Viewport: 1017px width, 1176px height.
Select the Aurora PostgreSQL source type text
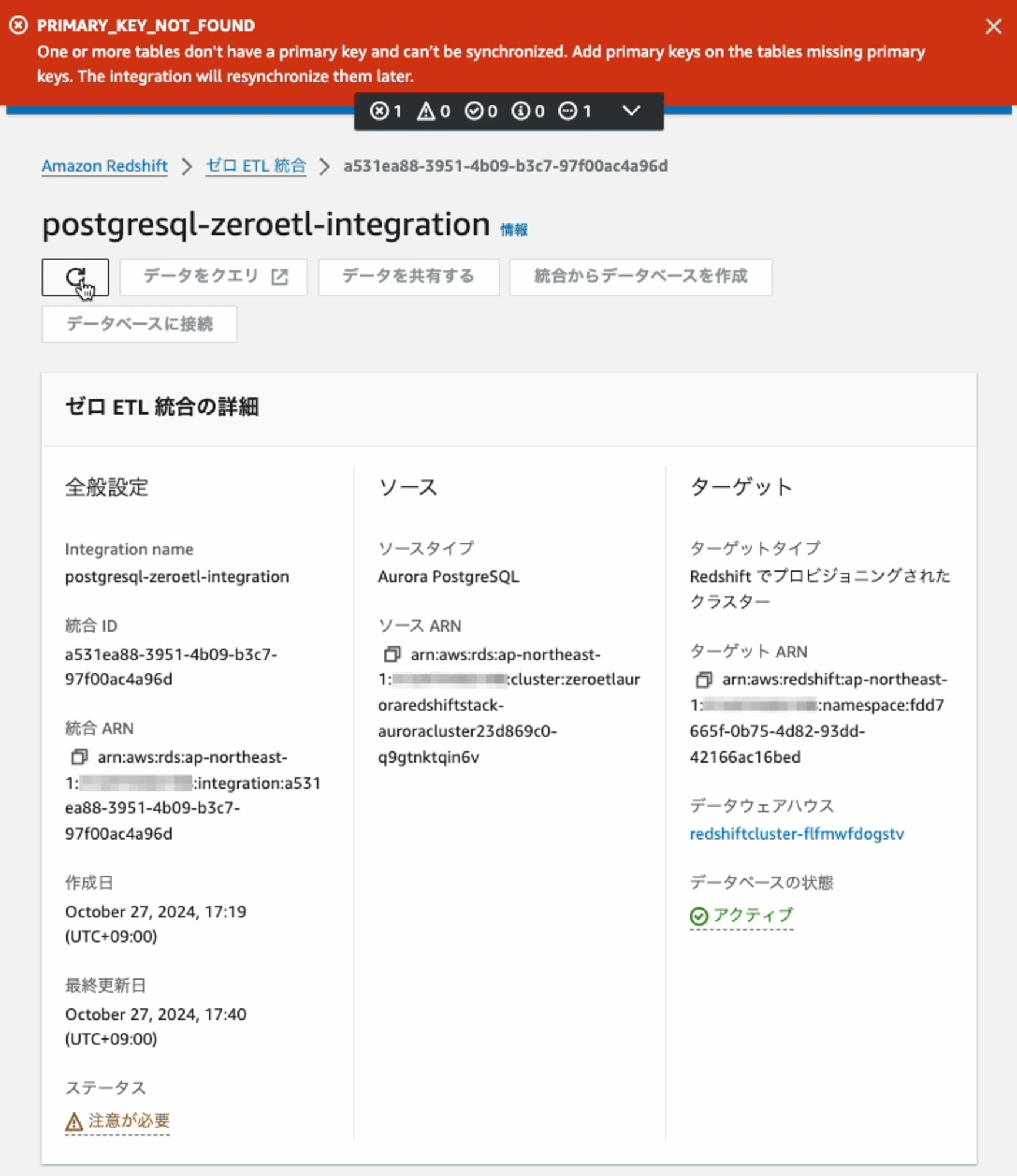pos(449,576)
